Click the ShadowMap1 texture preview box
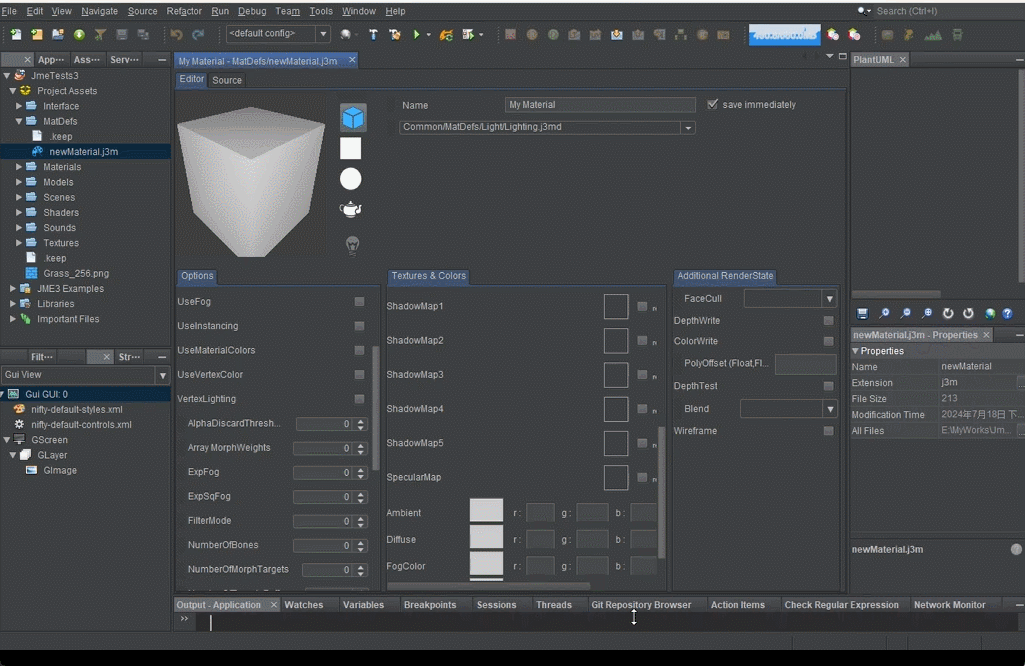Image resolution: width=1025 pixels, height=666 pixels. [x=616, y=307]
